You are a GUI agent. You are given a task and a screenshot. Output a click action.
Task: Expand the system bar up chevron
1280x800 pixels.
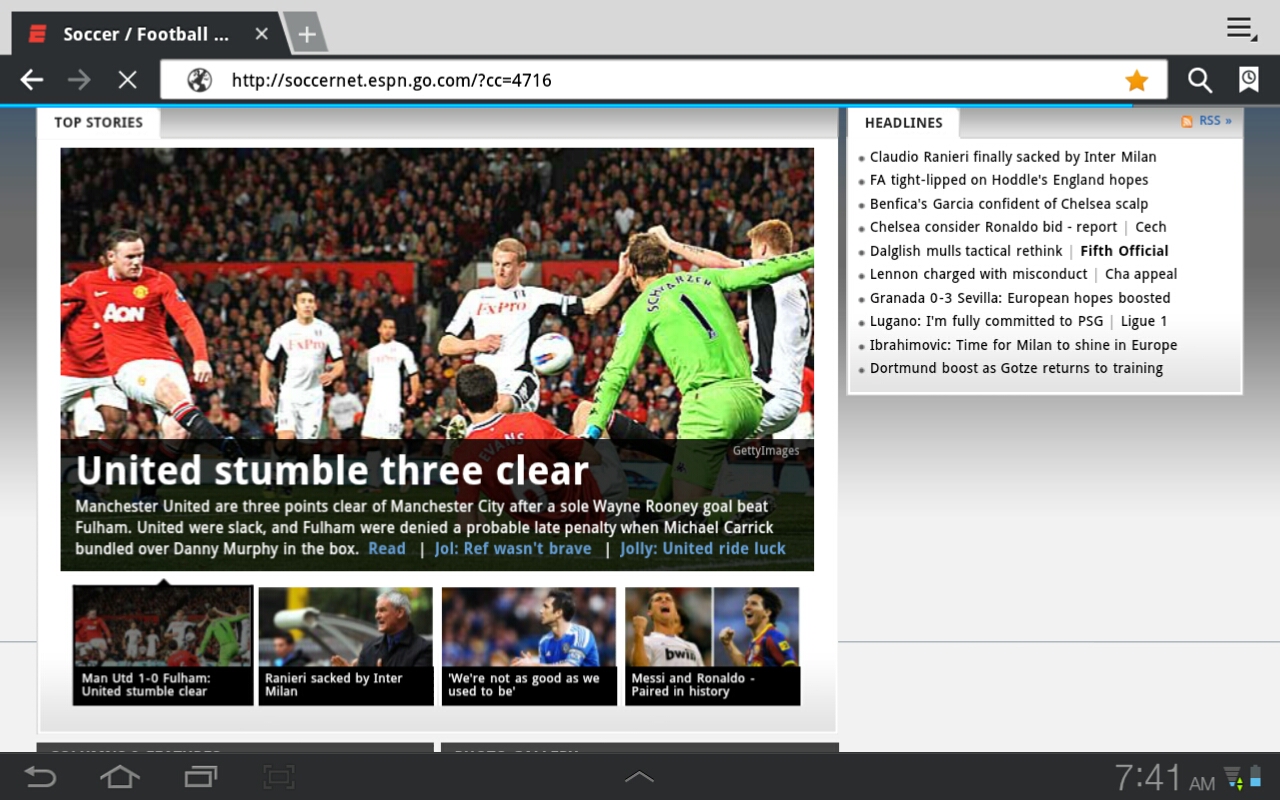639,777
